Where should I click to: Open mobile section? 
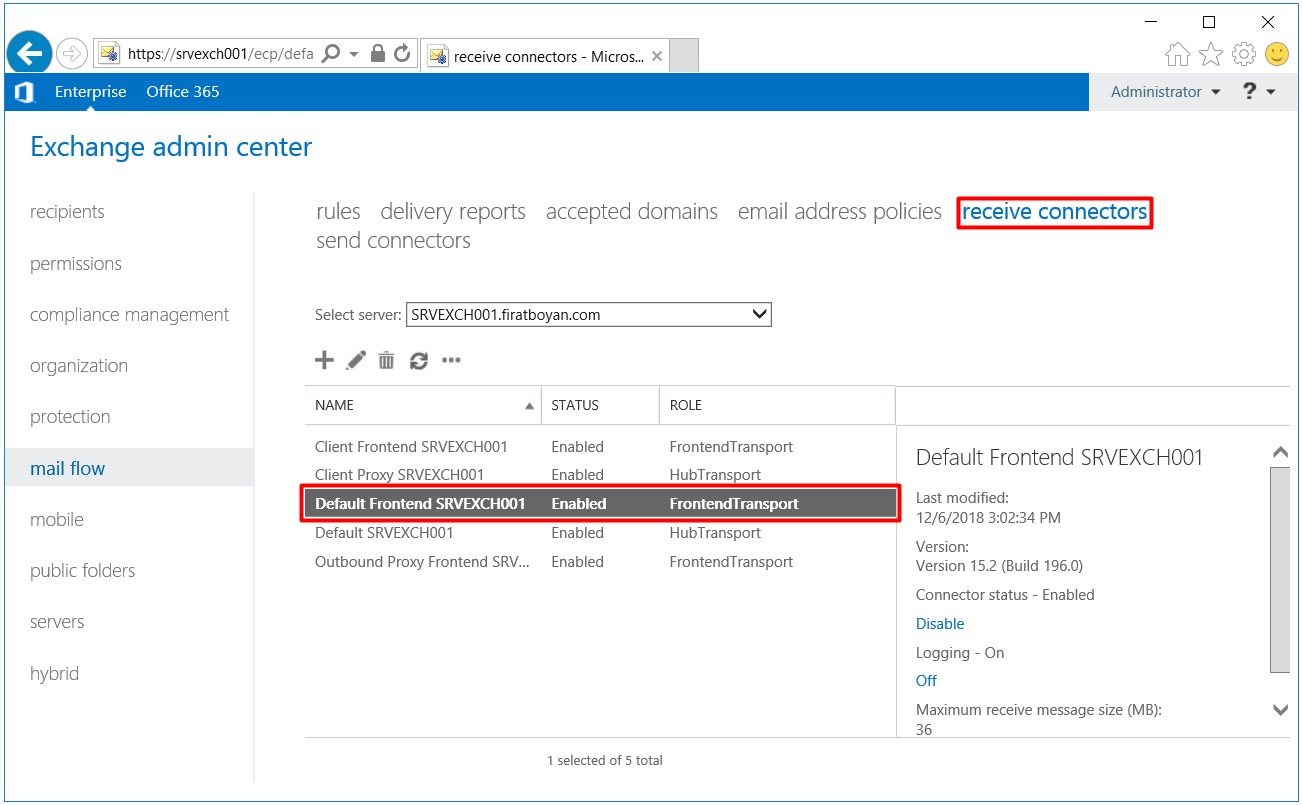tap(57, 520)
